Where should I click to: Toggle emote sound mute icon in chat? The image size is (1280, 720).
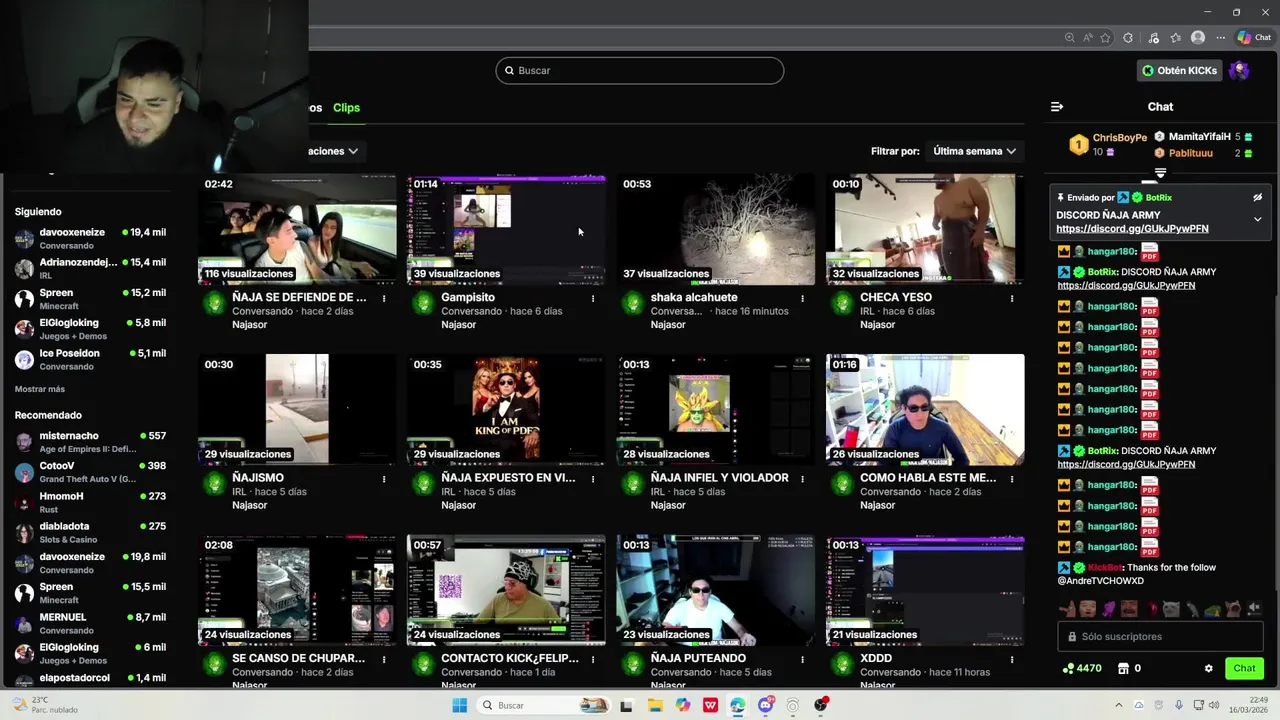pyautogui.click(x=1253, y=608)
